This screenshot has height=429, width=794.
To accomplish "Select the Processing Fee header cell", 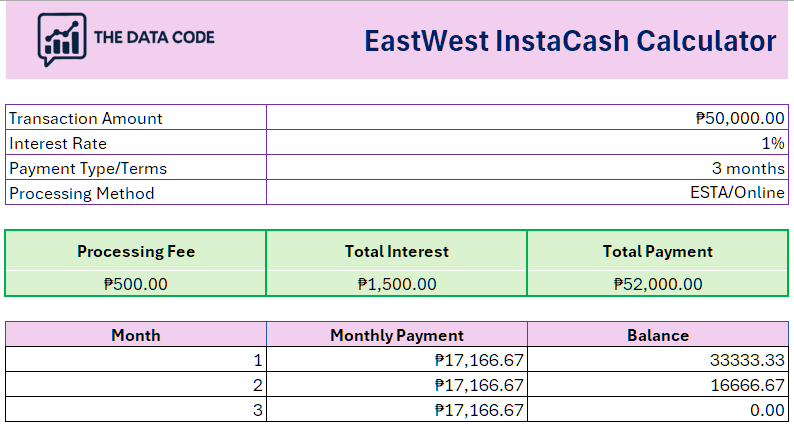I will click(136, 251).
